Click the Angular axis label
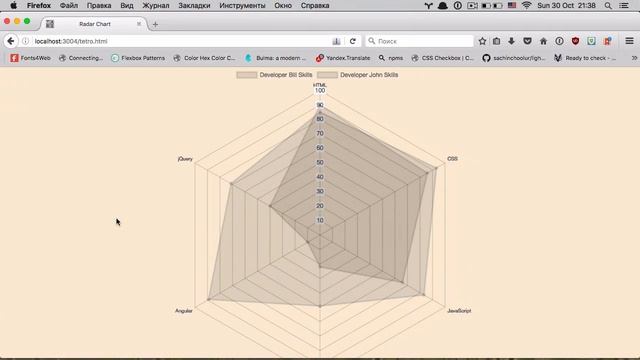 point(184,311)
